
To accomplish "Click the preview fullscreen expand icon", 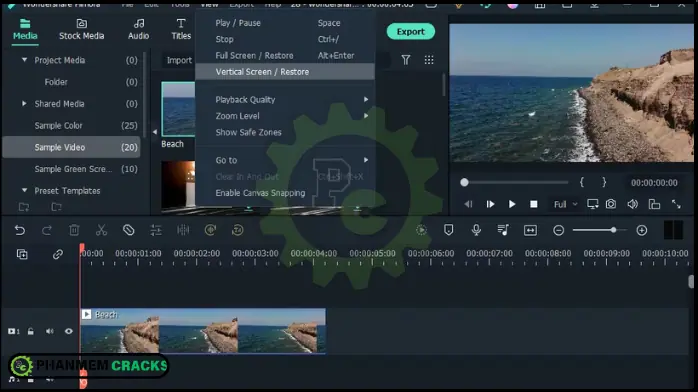I will pos(676,204).
